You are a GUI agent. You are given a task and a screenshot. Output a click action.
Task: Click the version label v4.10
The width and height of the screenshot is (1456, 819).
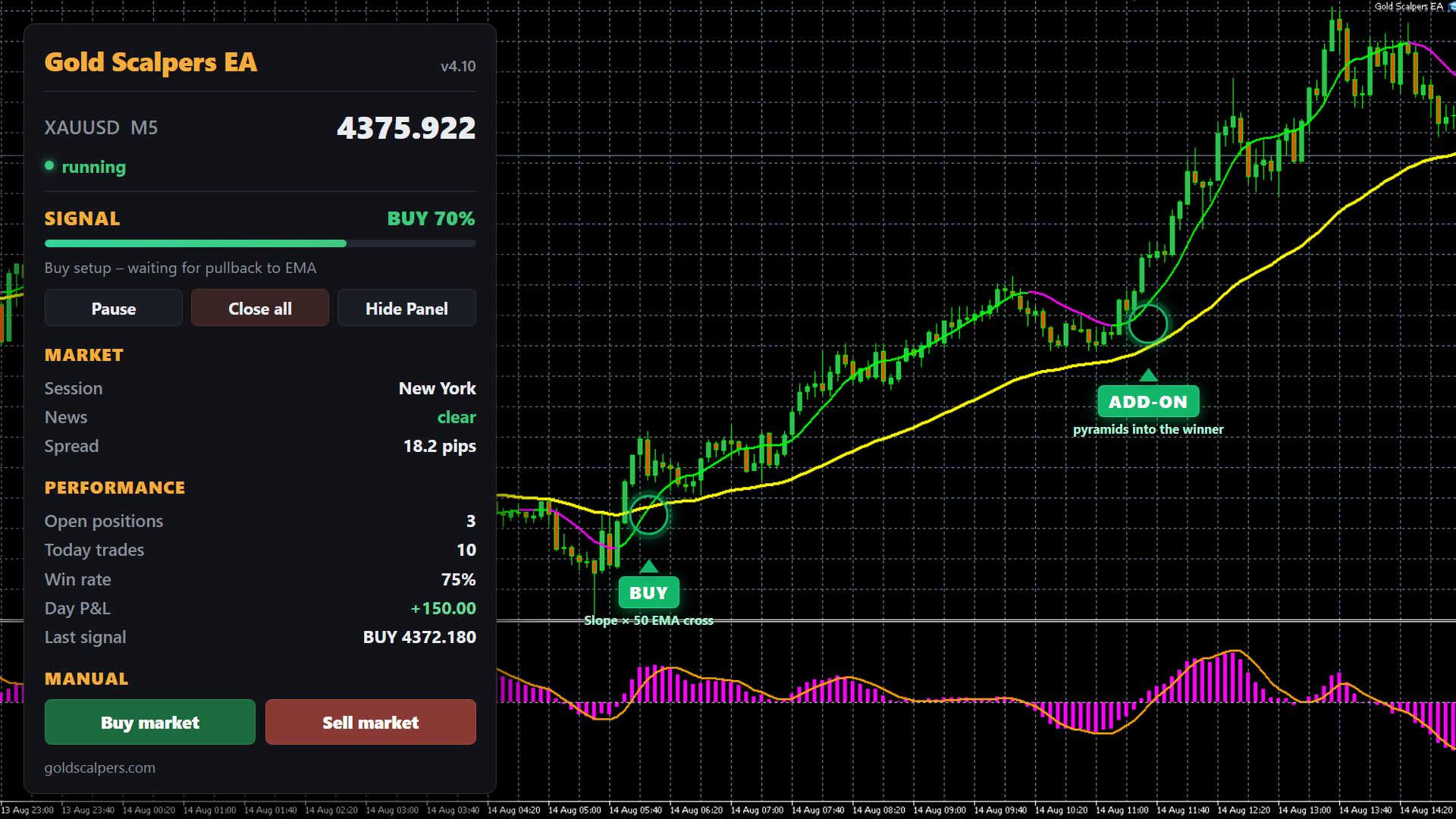[458, 66]
